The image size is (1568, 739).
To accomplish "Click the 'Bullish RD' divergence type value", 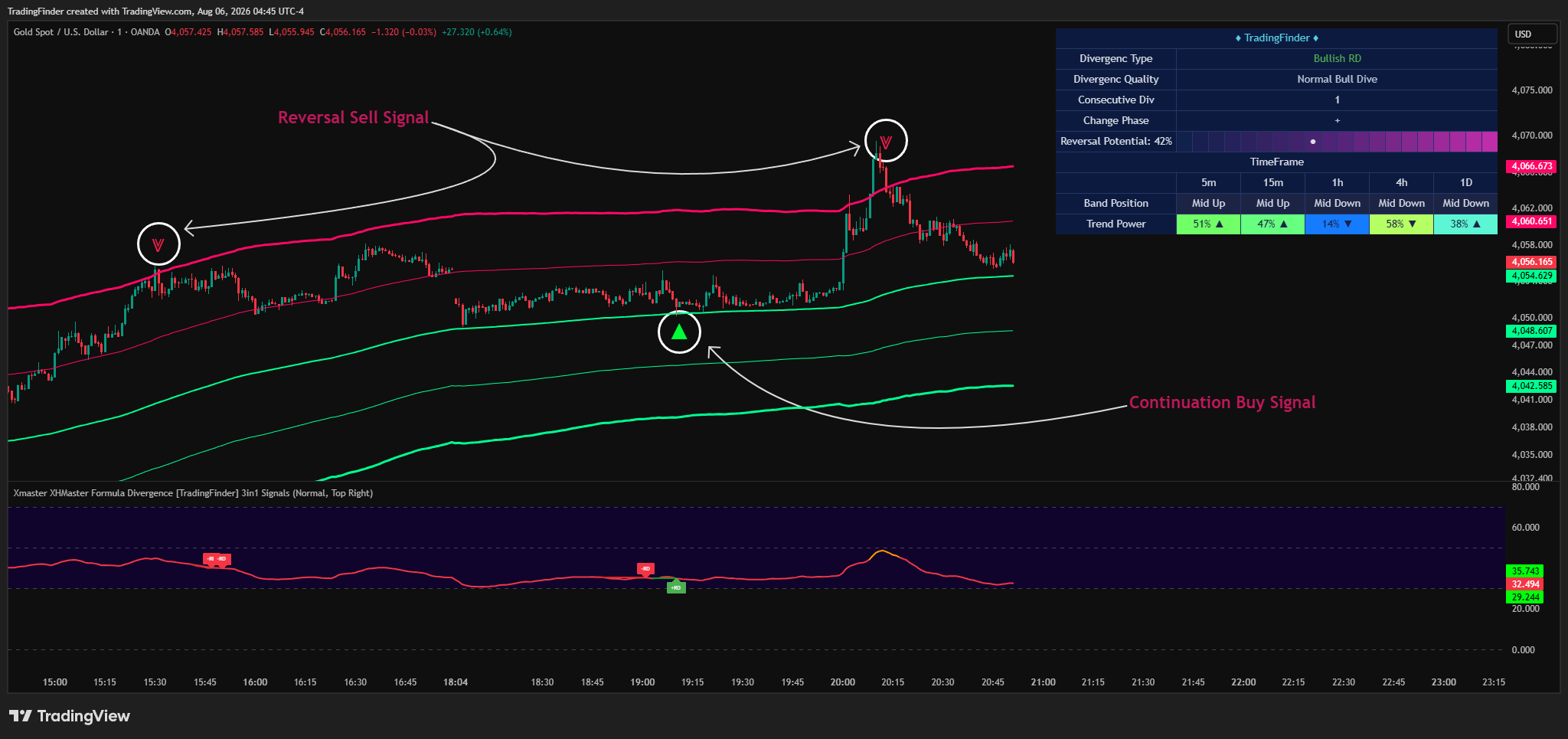I will click(1337, 59).
